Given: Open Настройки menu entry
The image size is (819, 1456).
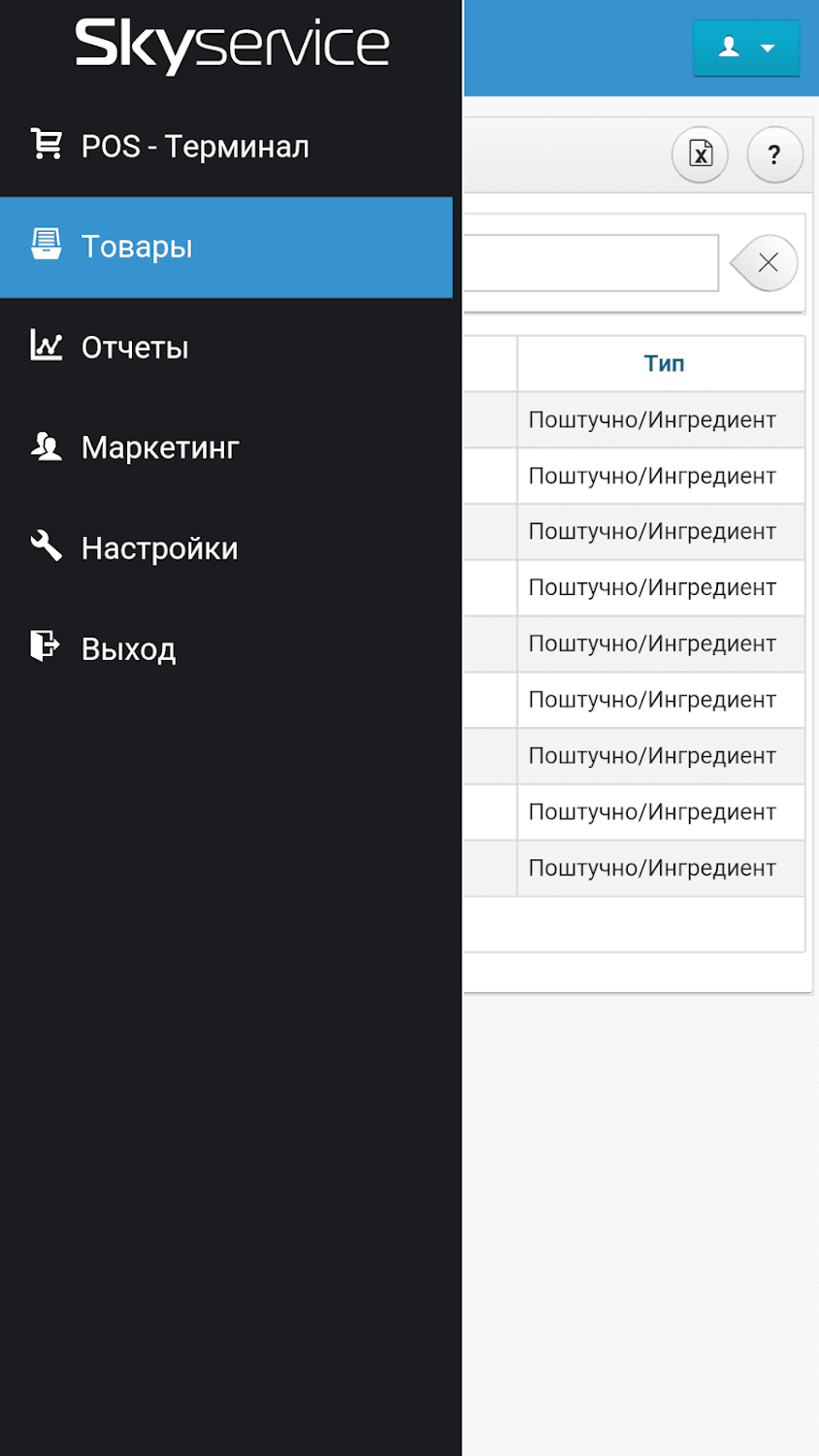Looking at the screenshot, I should coord(159,548).
